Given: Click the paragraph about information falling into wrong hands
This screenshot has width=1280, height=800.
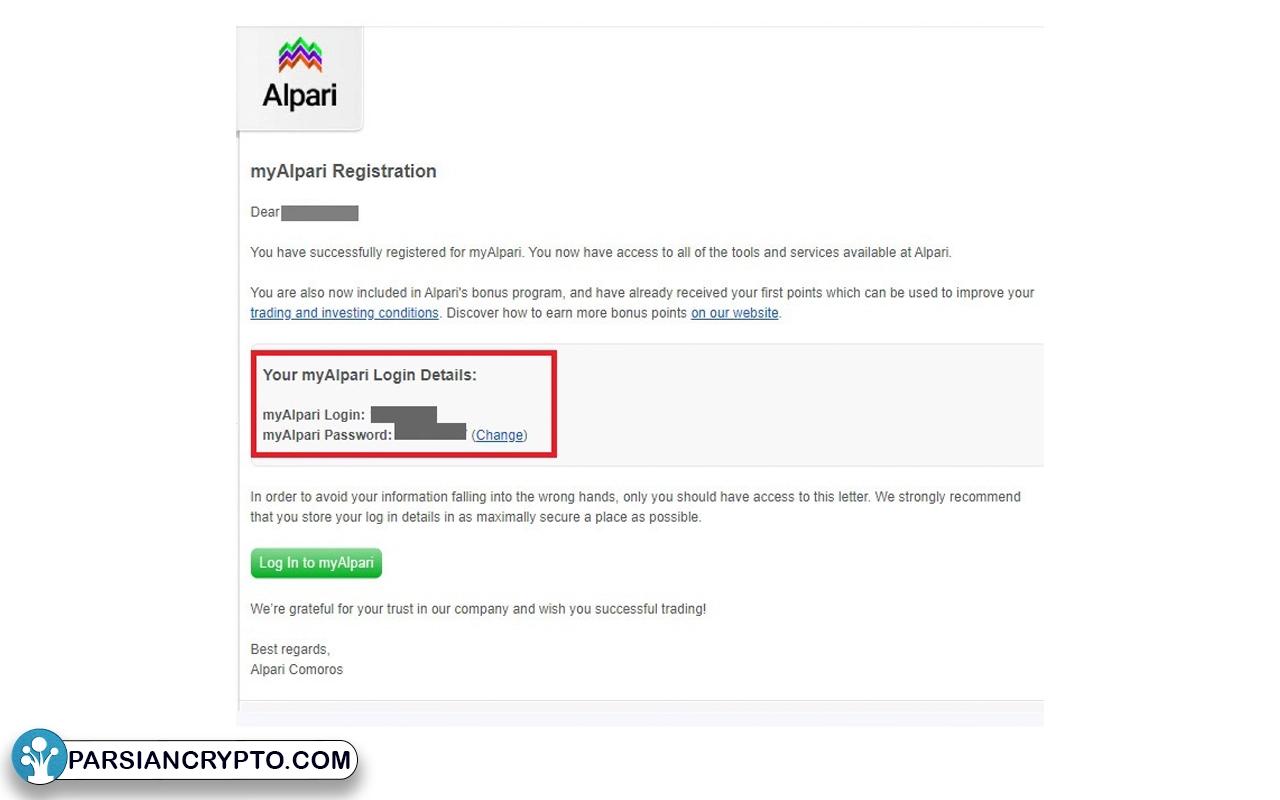Looking at the screenshot, I should [635, 507].
